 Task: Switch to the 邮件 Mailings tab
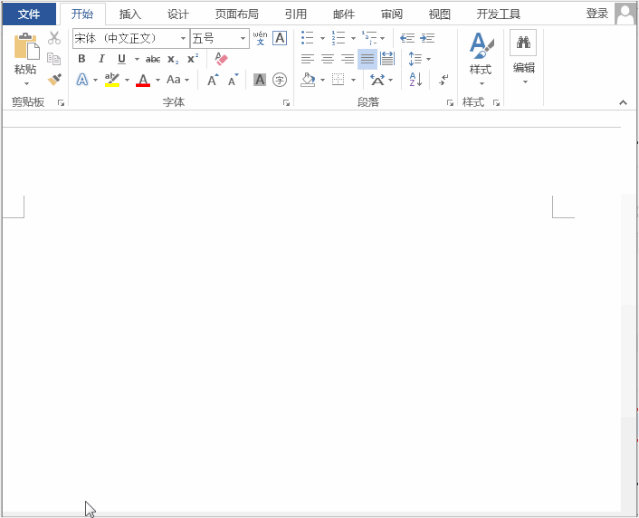(x=344, y=14)
